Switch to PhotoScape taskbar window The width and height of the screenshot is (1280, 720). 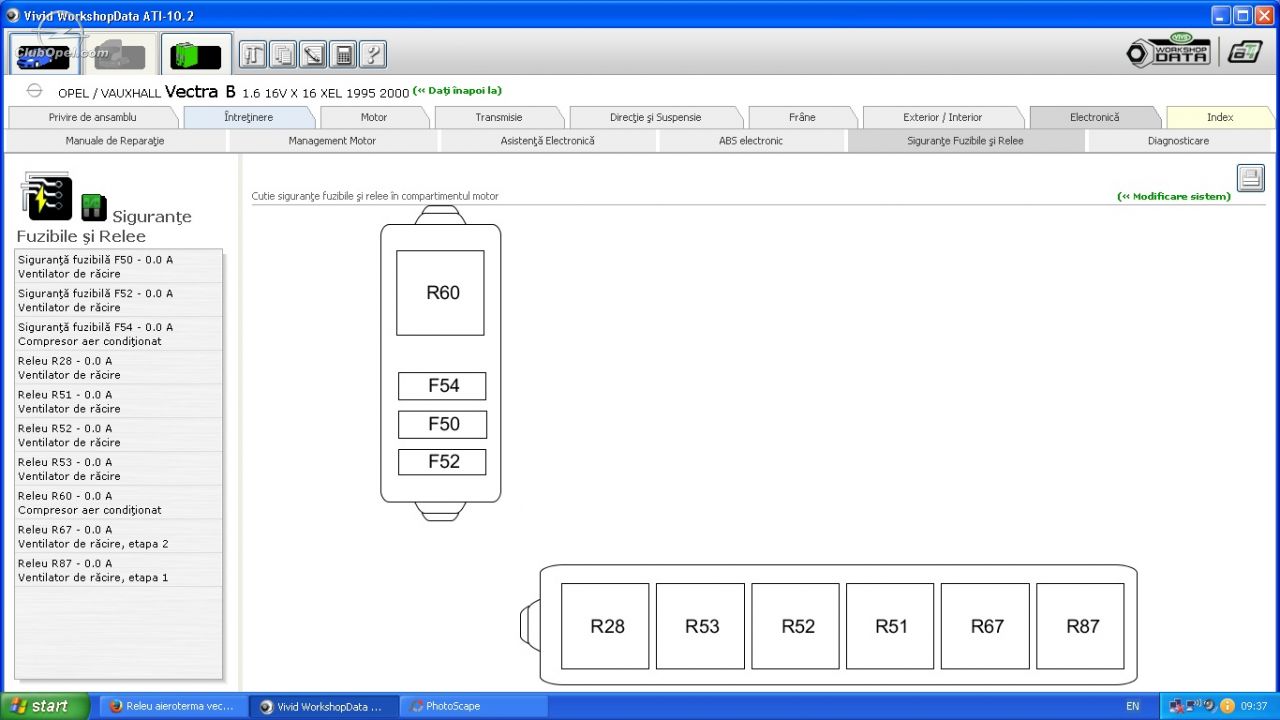[474, 706]
